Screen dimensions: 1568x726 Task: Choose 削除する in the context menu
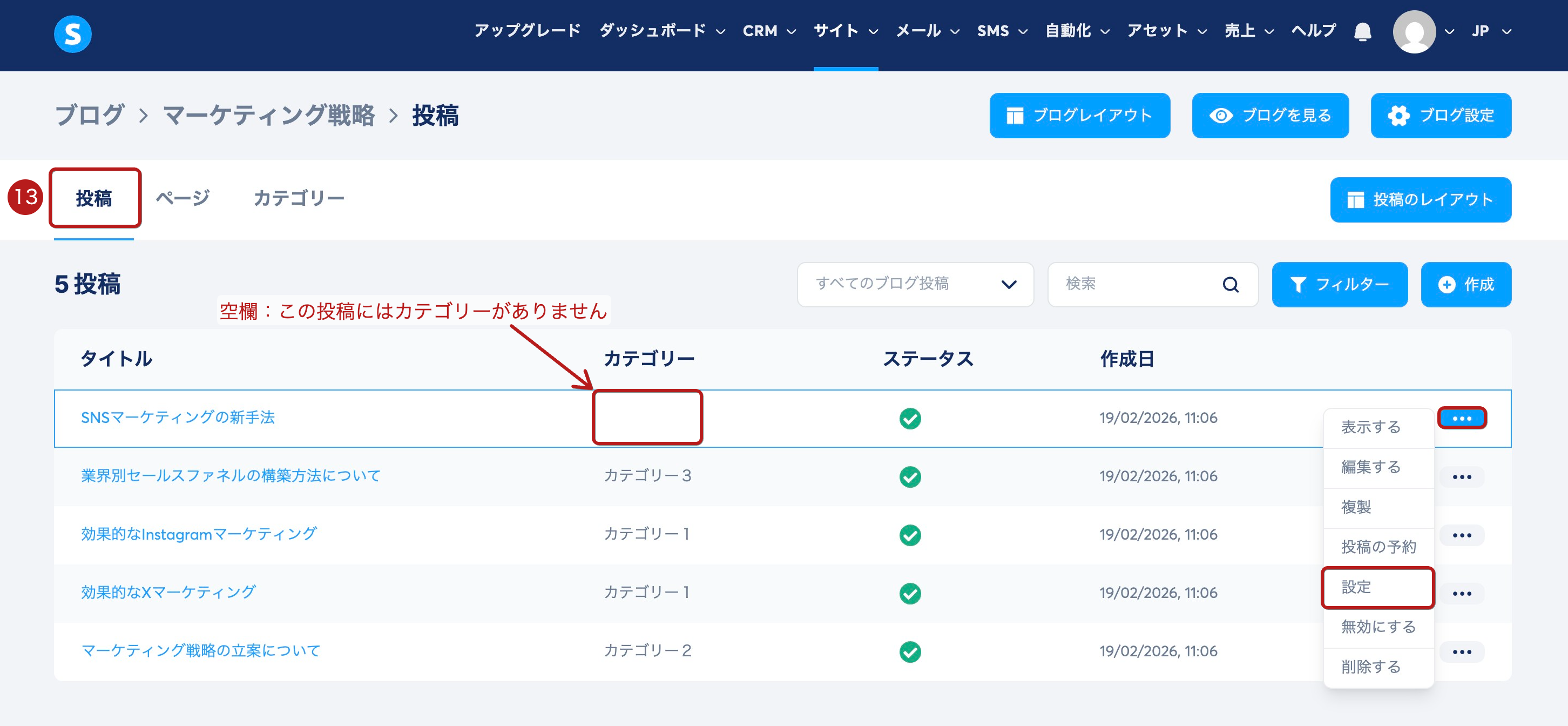coord(1371,667)
